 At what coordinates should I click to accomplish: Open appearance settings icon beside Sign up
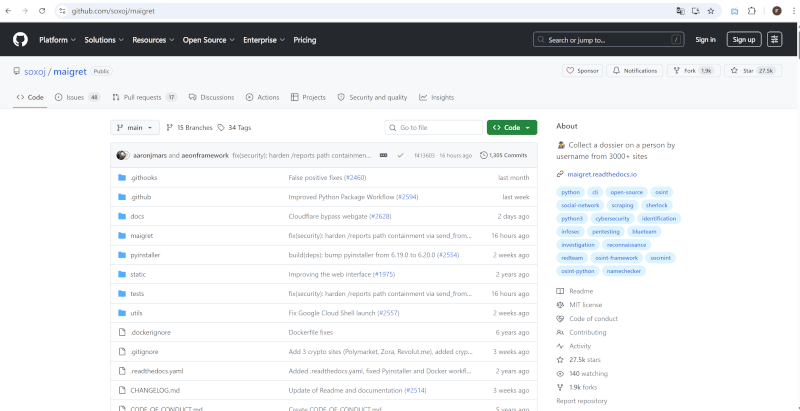774,40
